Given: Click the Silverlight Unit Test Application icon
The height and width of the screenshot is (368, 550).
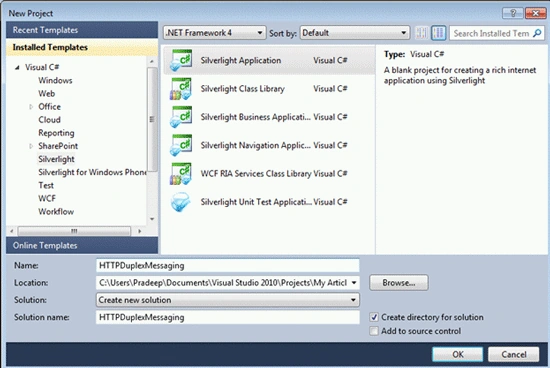Looking at the screenshot, I should [x=181, y=202].
